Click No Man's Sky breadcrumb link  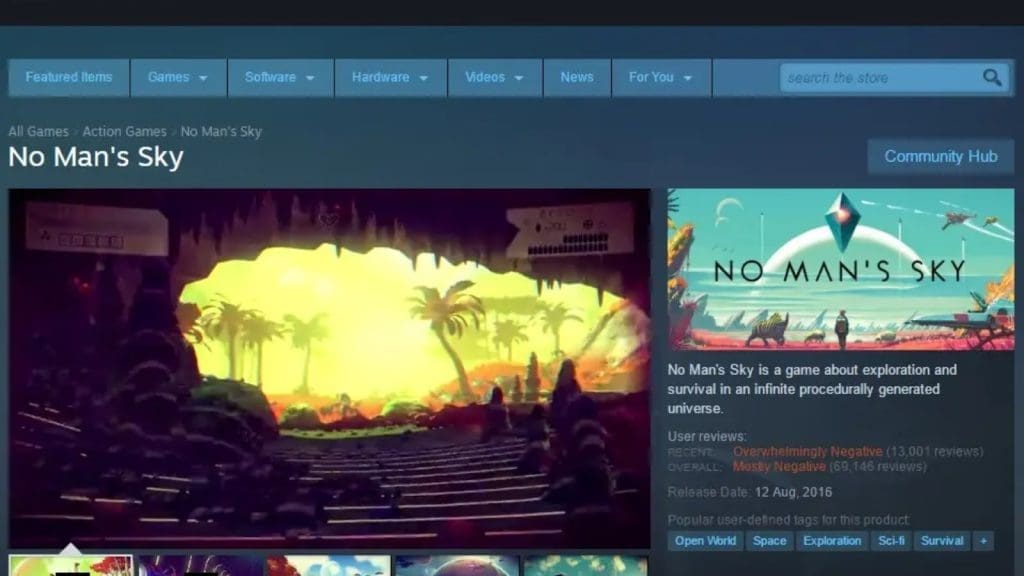[x=221, y=131]
